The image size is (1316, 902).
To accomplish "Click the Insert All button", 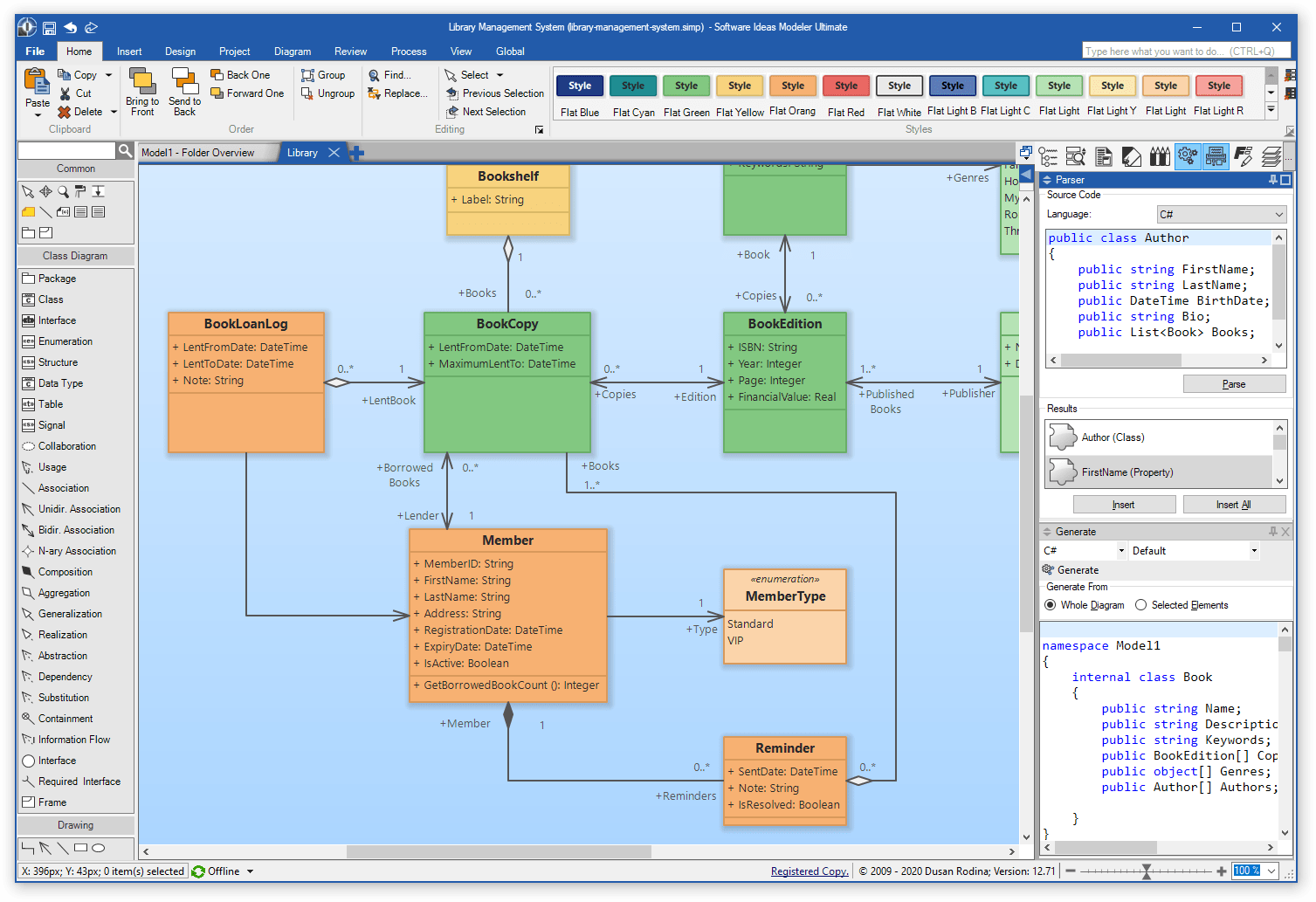I will [1234, 505].
